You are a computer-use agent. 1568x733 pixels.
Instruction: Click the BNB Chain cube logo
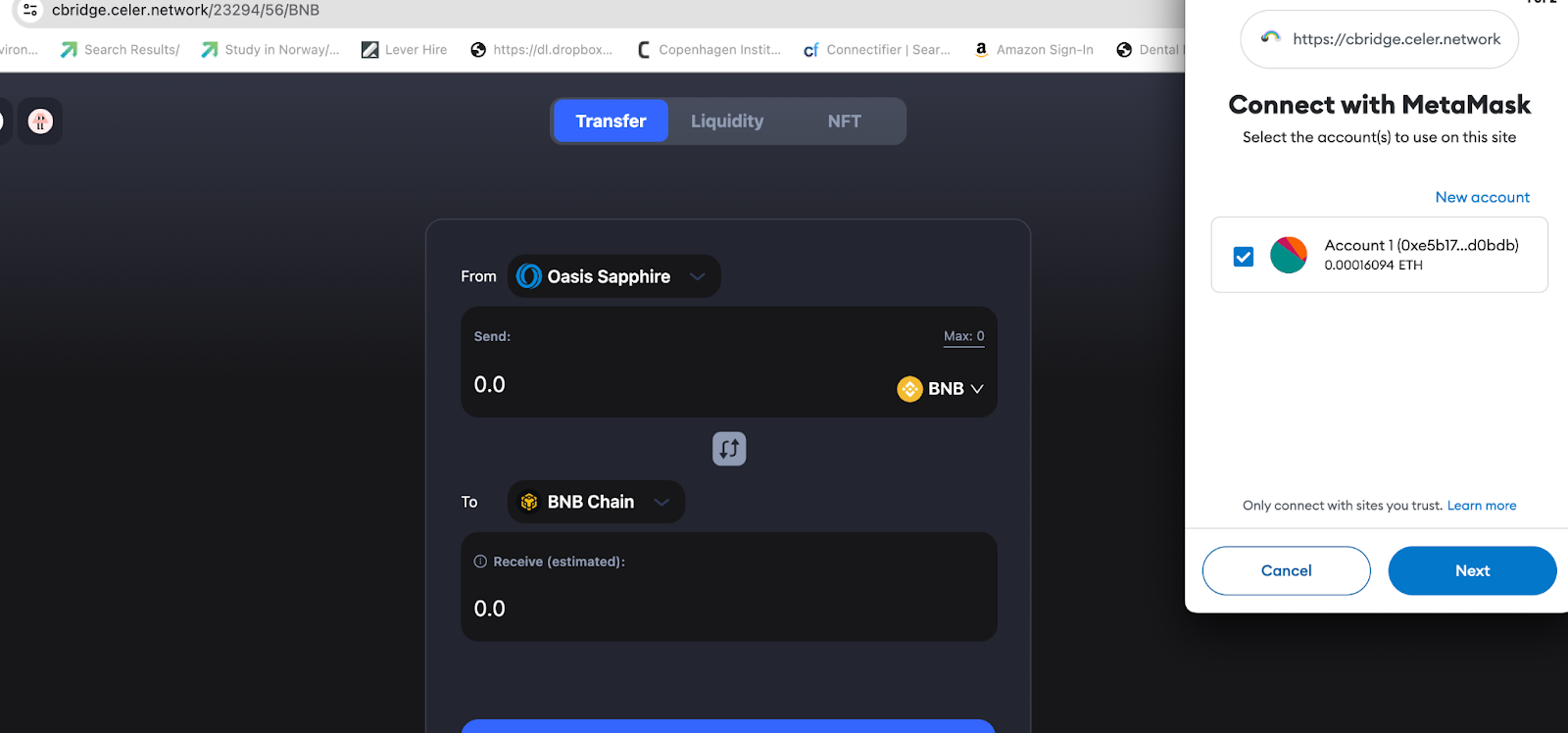(529, 502)
